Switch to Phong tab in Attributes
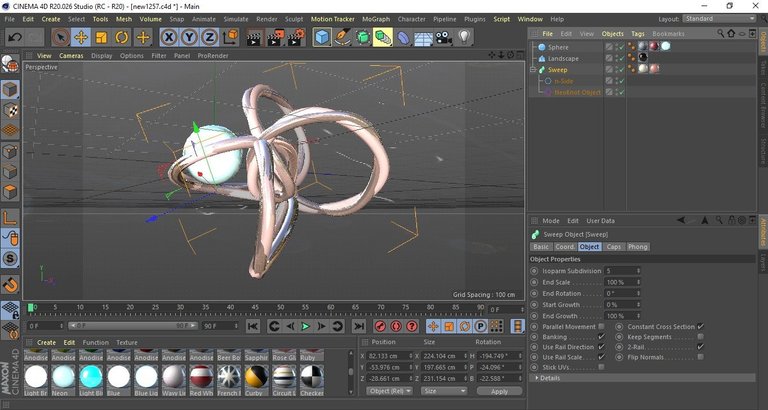This screenshot has height=410, width=768. pyautogui.click(x=637, y=247)
